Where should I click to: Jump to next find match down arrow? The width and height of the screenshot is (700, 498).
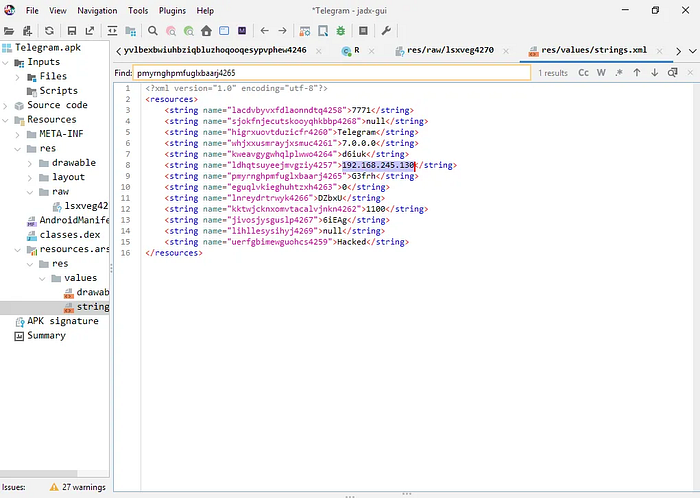point(654,73)
